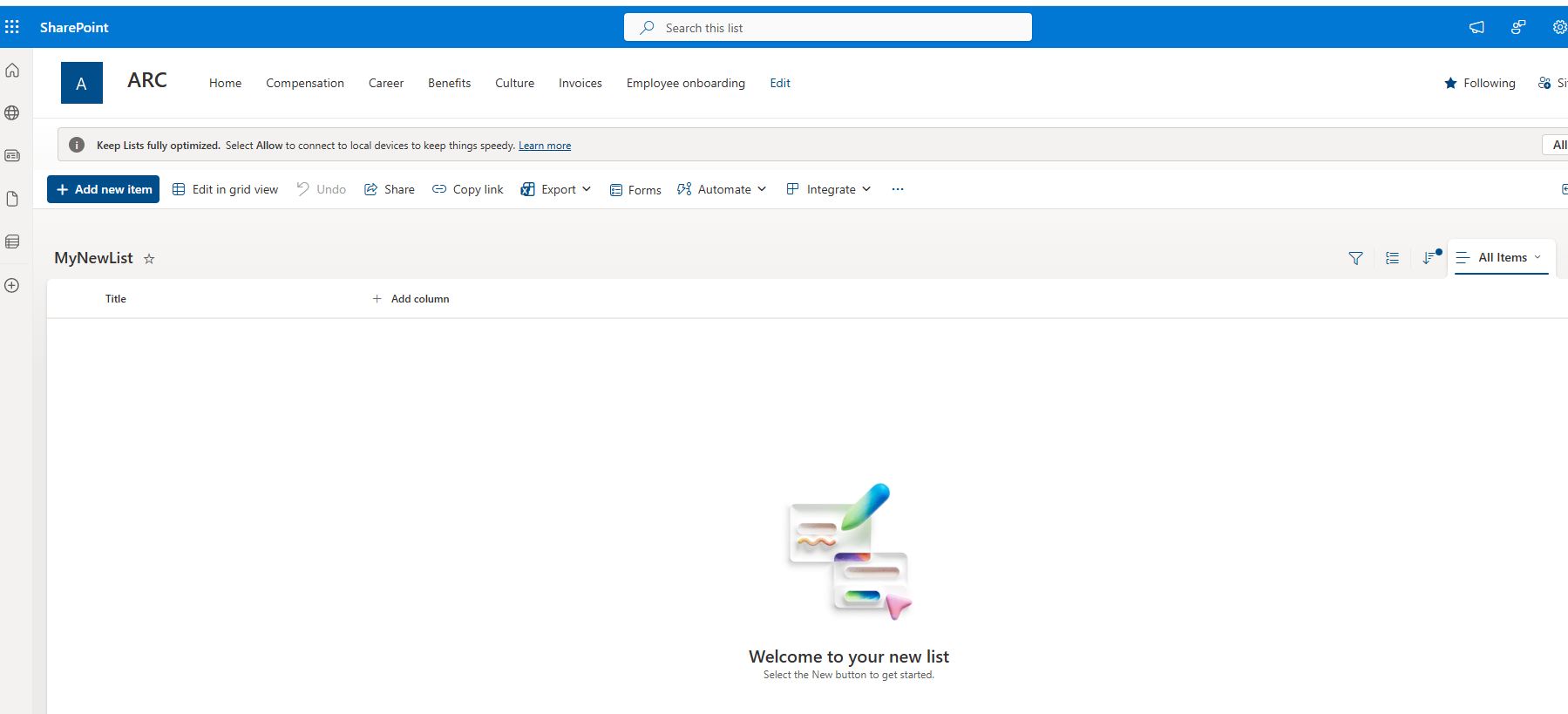Open settings gear icon

click(1558, 27)
